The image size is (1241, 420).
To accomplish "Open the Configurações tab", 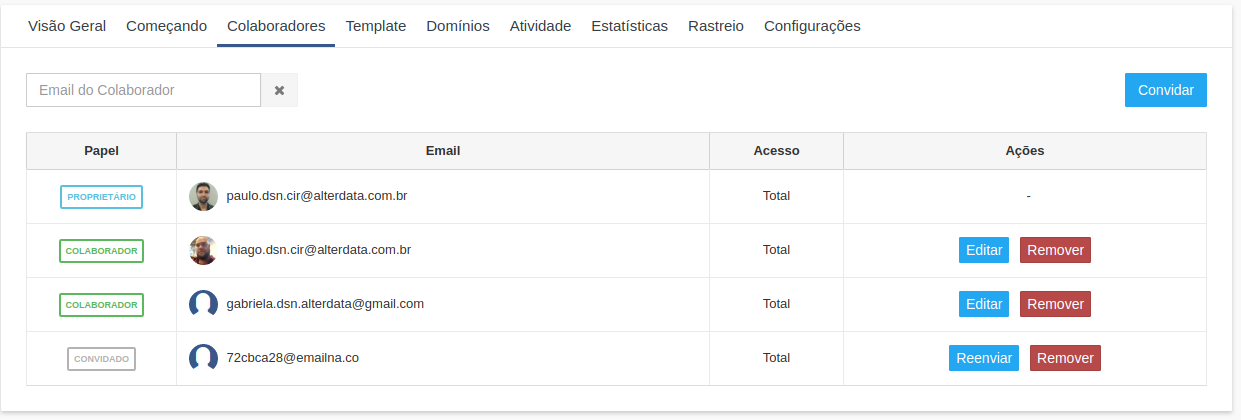I will click(x=812, y=26).
